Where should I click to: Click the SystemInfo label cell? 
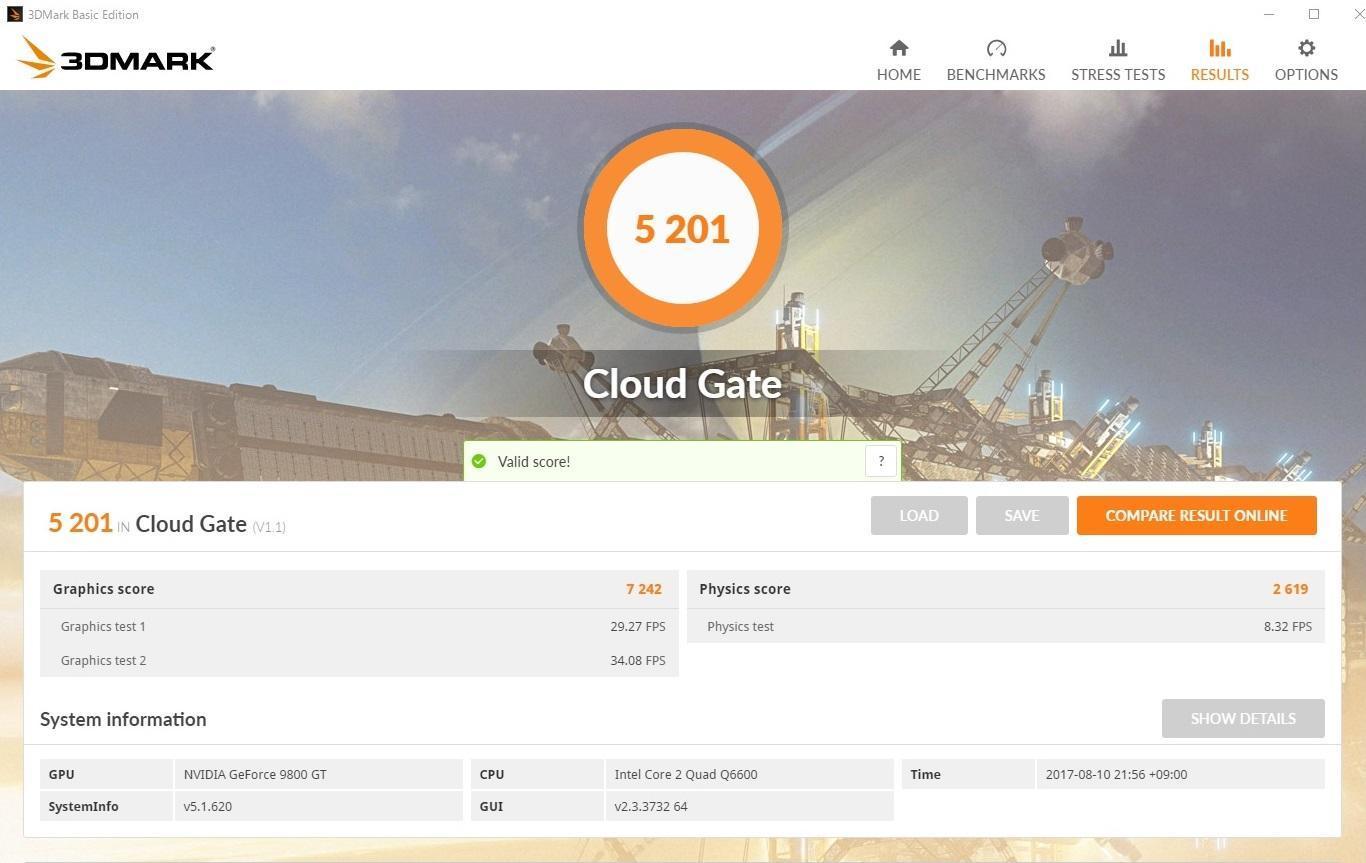pos(106,806)
